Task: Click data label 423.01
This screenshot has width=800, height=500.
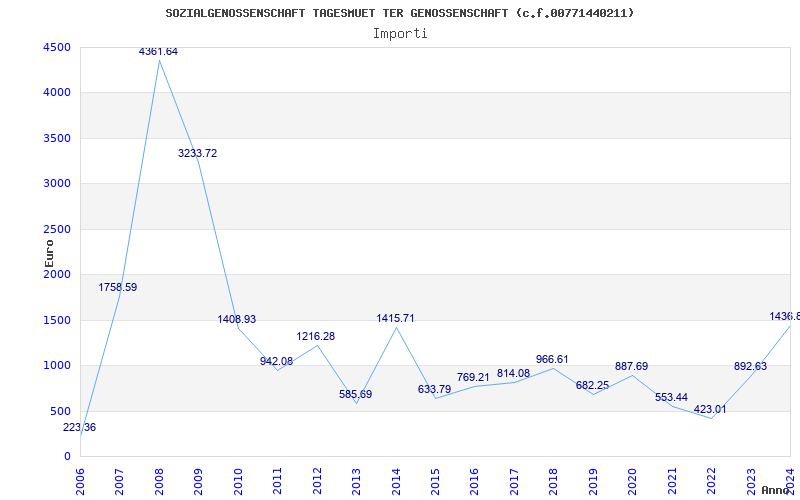Action: click(x=710, y=409)
